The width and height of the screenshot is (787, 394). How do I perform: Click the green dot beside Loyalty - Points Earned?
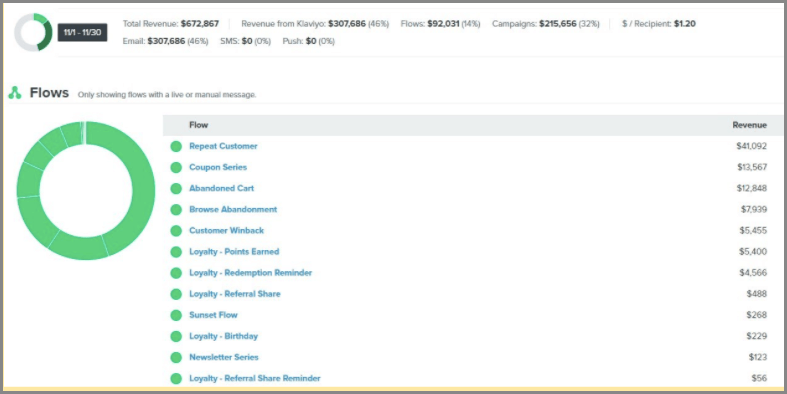[x=176, y=252]
